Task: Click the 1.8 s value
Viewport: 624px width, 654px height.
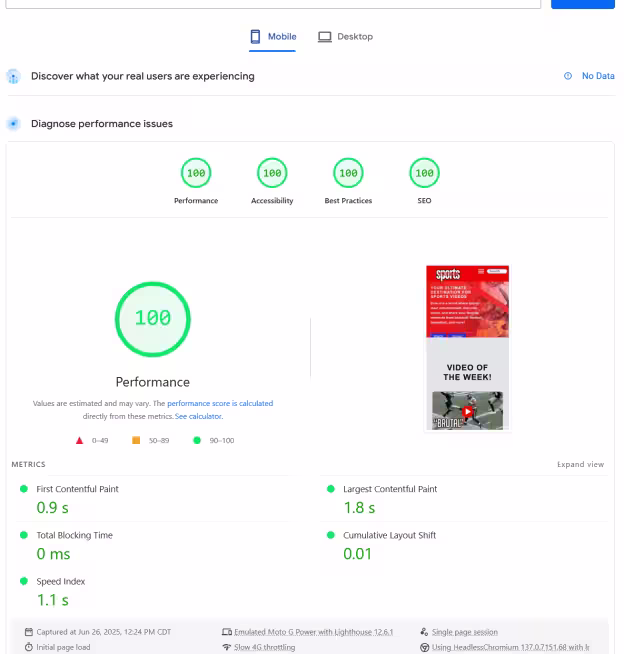Action: click(x=359, y=508)
